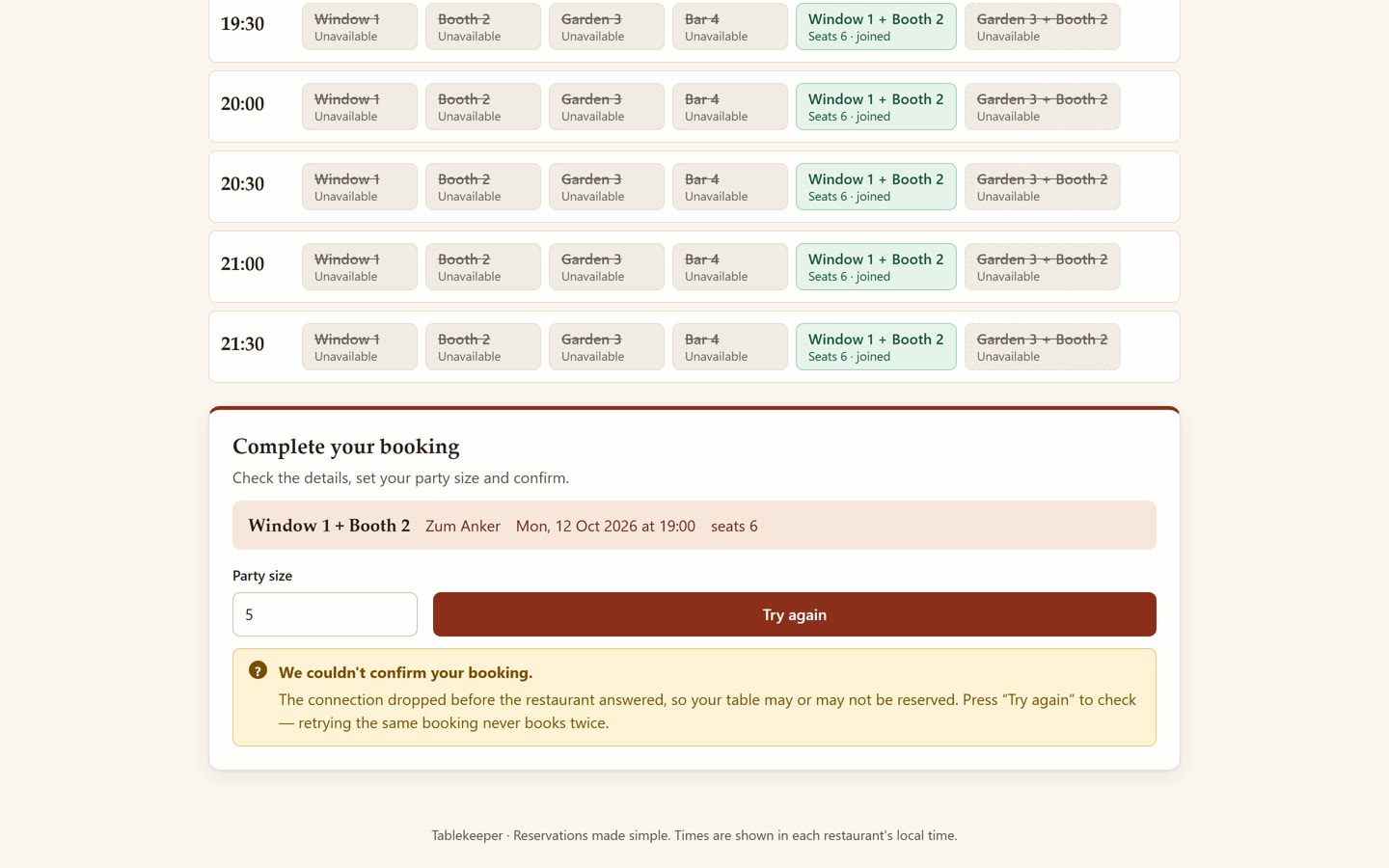Click the 21:30 time label
The image size is (1389, 868).
coord(242,344)
